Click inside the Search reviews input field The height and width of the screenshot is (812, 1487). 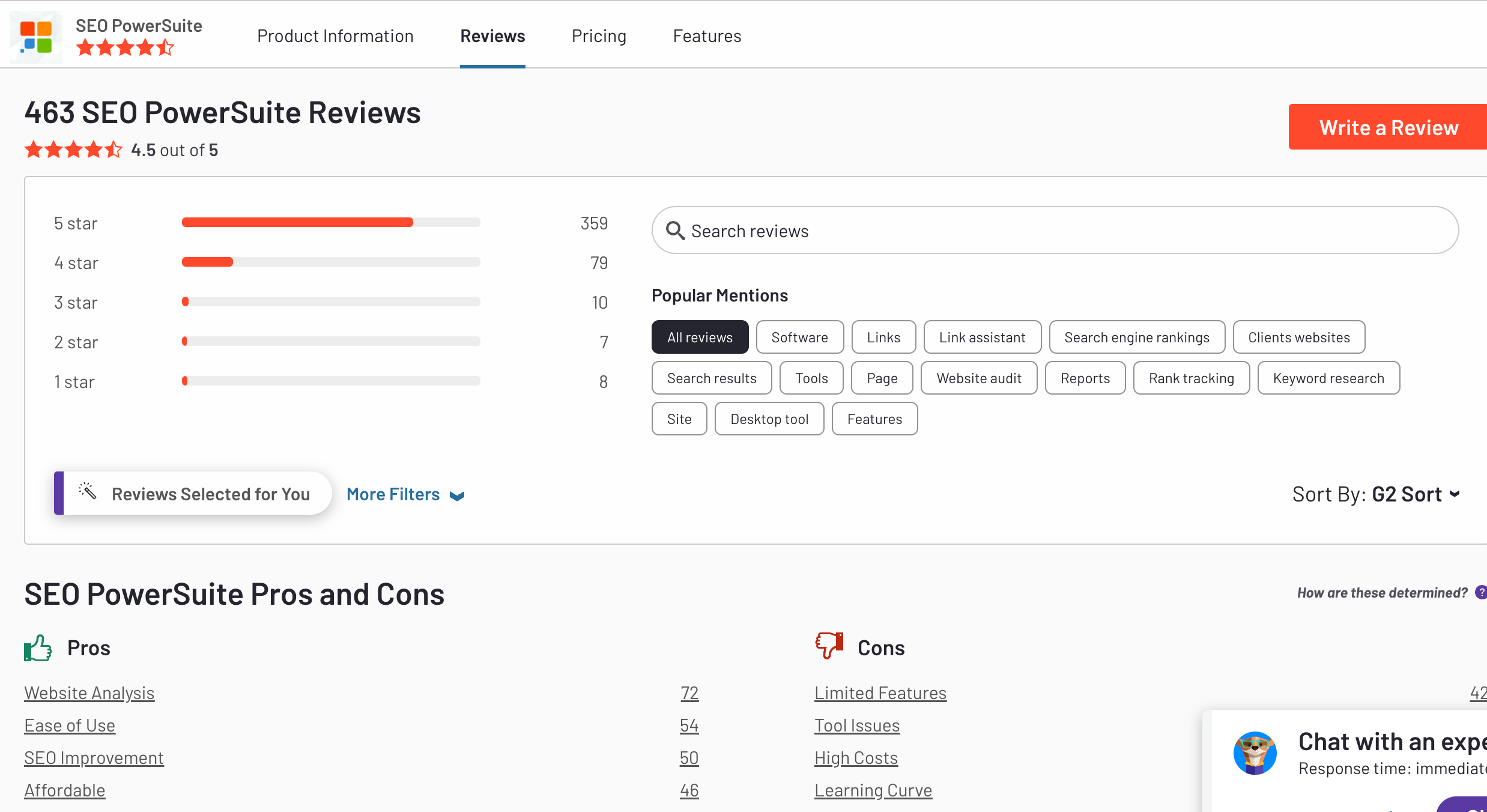(x=1054, y=230)
